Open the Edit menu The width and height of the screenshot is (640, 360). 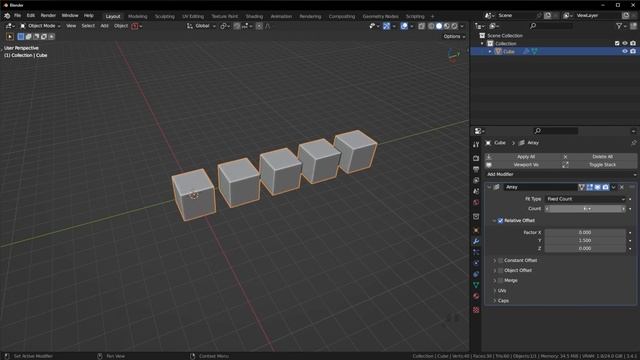point(31,16)
